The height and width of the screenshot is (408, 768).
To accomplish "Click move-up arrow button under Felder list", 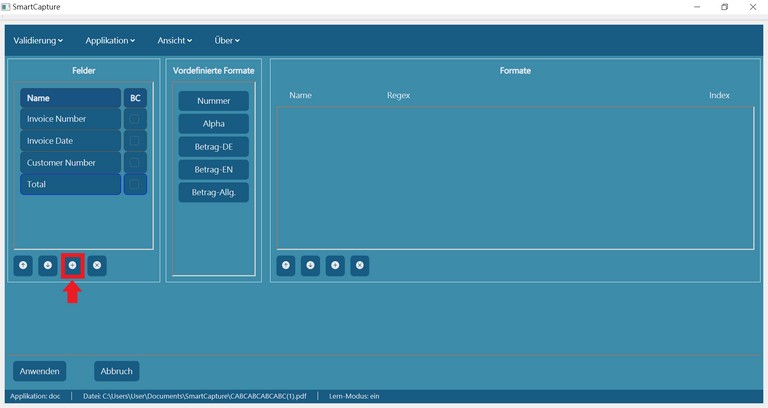I will (x=23, y=265).
